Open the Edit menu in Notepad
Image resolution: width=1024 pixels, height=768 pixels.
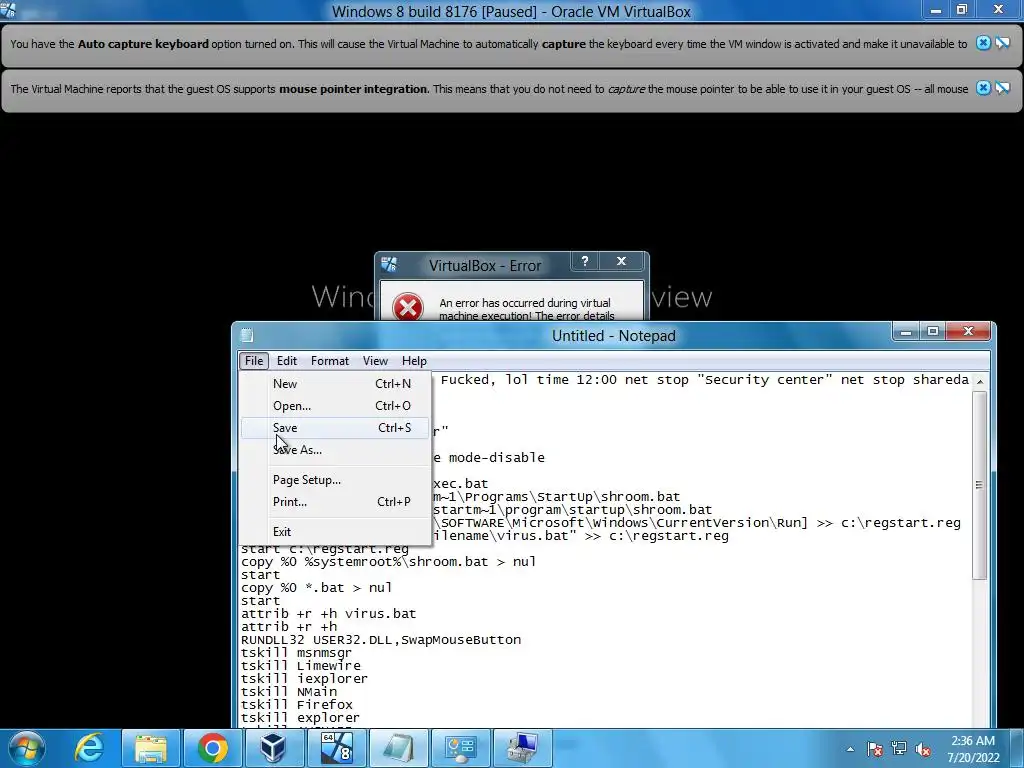click(287, 361)
